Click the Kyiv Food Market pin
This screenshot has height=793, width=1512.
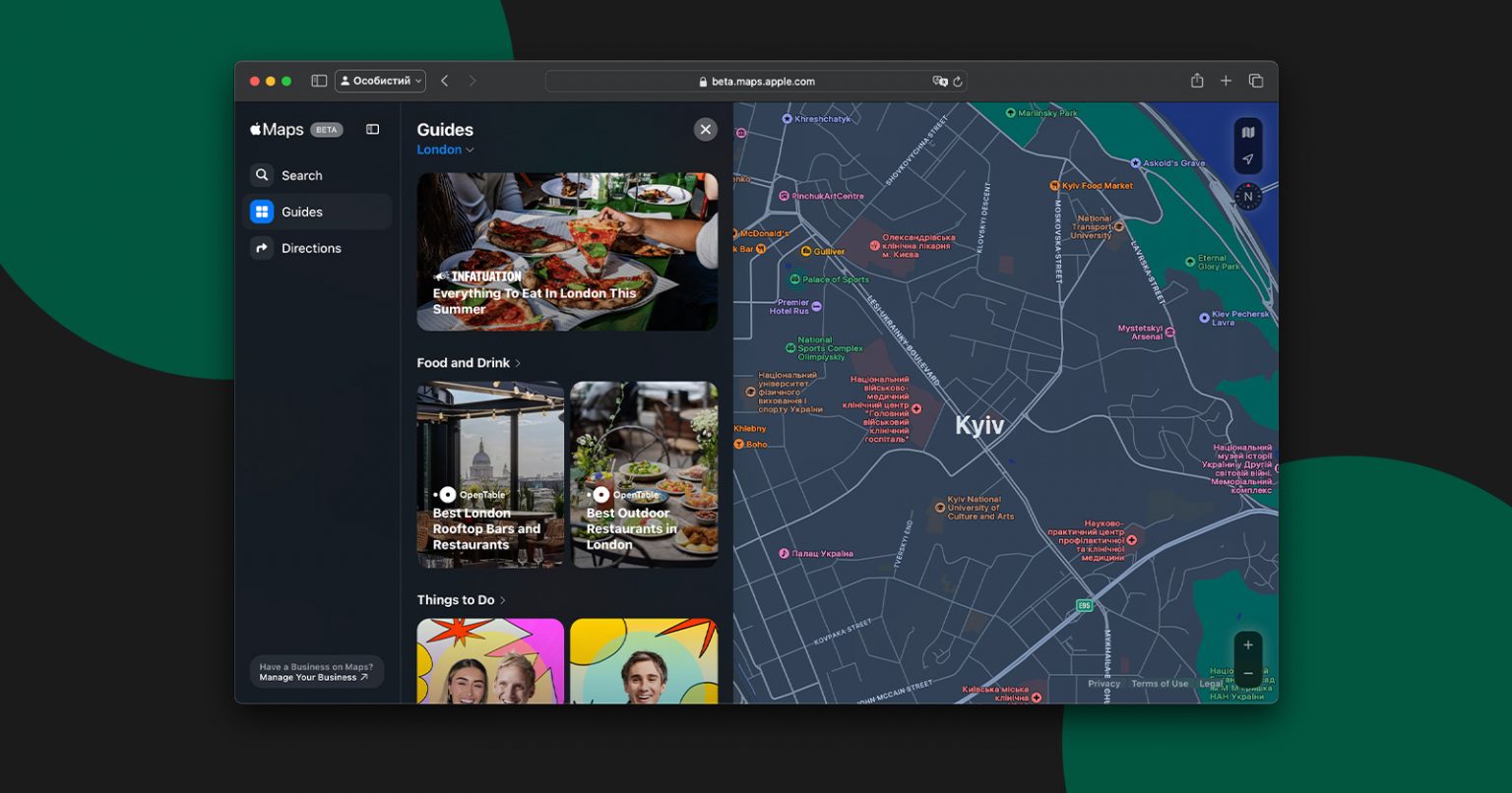click(x=1054, y=185)
